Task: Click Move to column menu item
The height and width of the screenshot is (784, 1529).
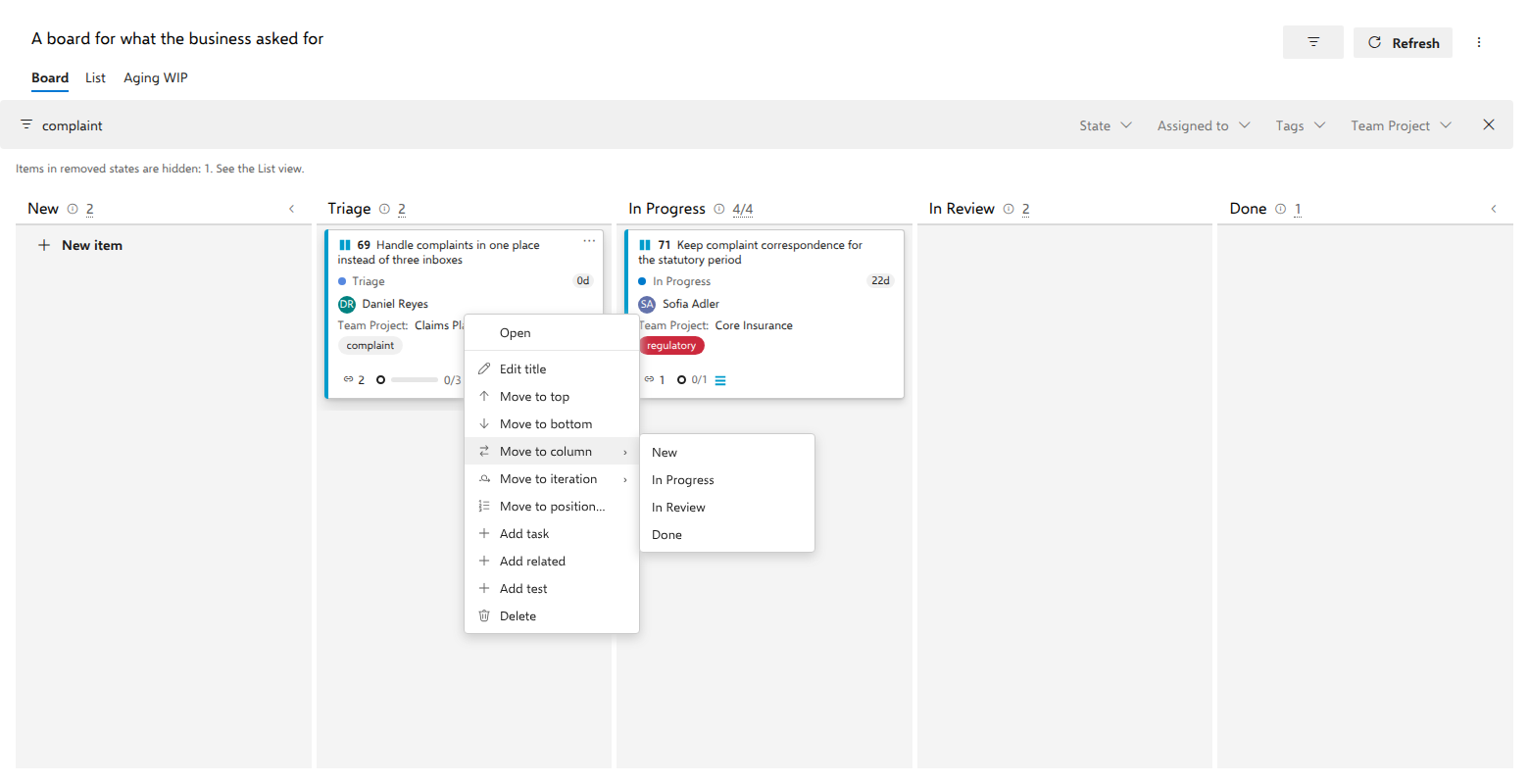Action: coord(552,451)
